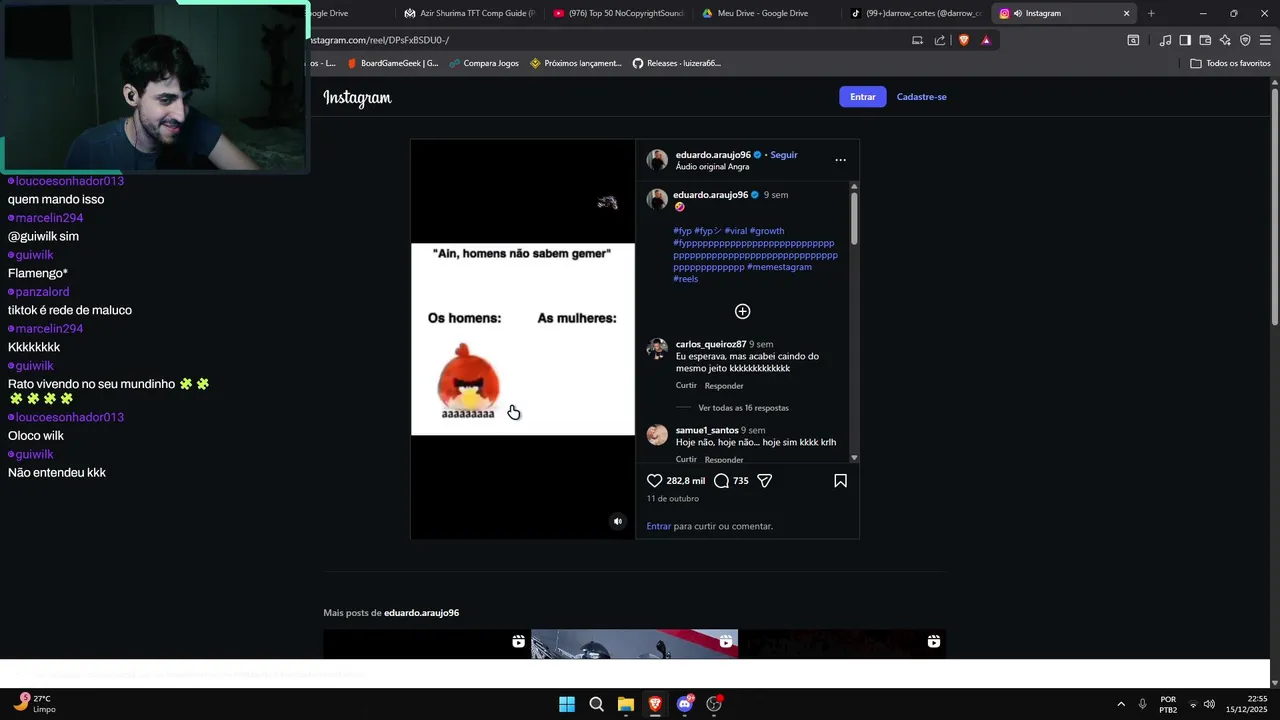This screenshot has height=720, width=1280.
Task: Open the Instagram logo home link
Action: click(357, 98)
